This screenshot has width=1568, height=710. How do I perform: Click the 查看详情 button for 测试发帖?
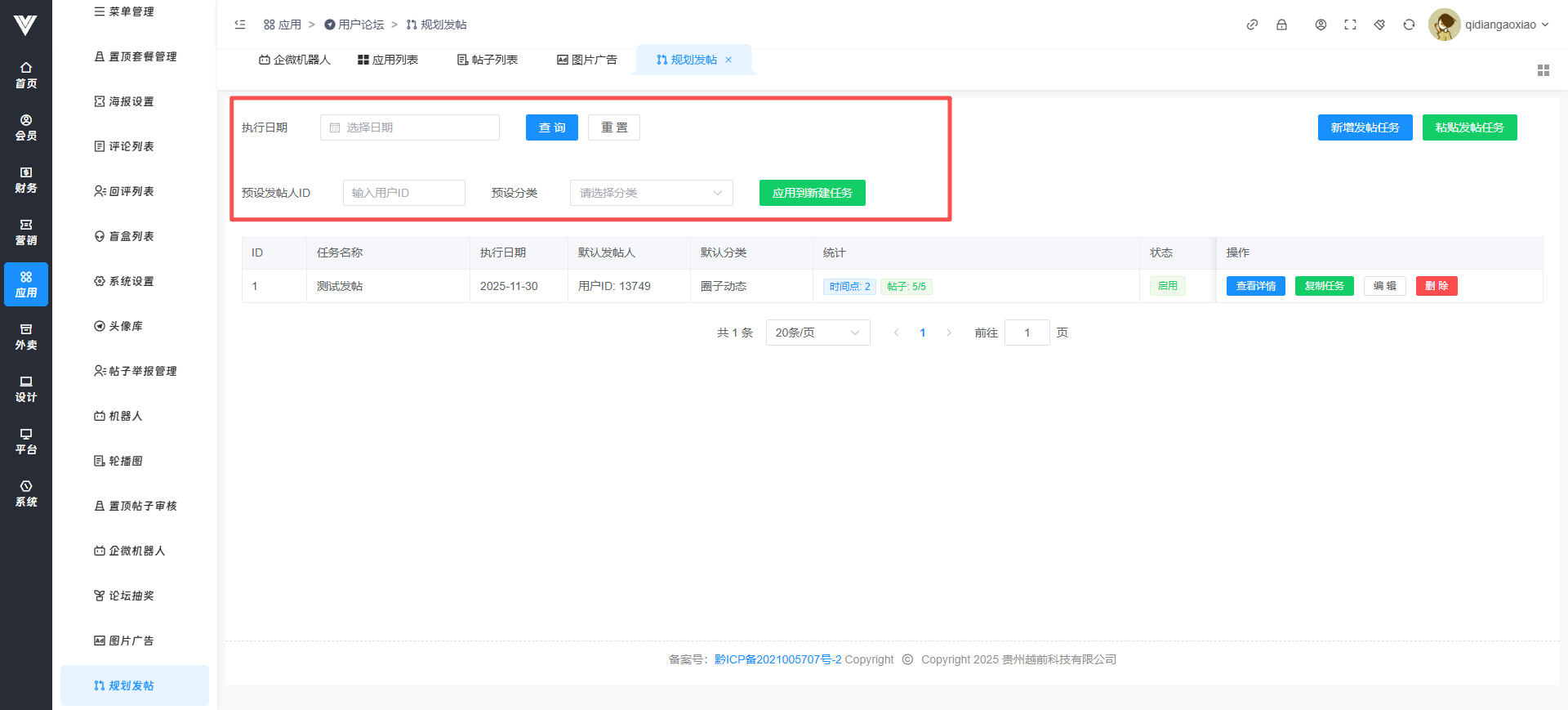1255,286
